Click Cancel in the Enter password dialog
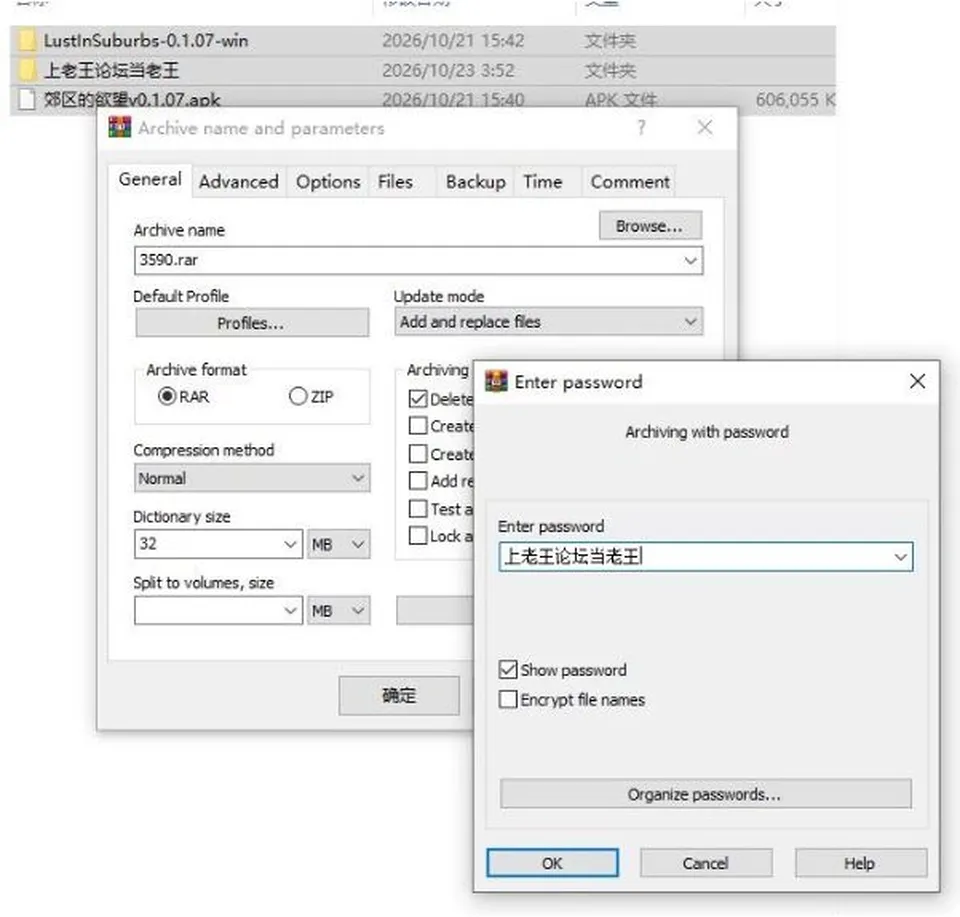 (x=706, y=863)
